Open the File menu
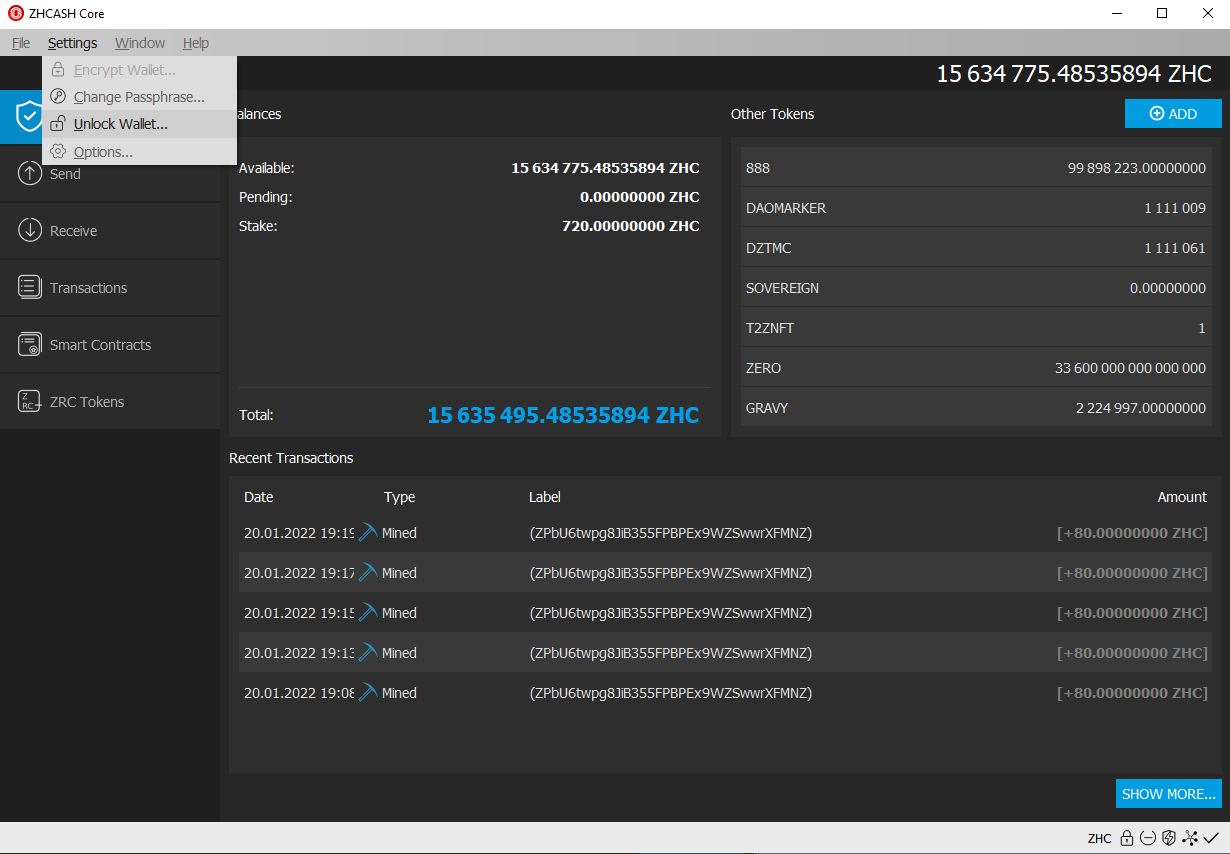1230x854 pixels. pos(21,43)
